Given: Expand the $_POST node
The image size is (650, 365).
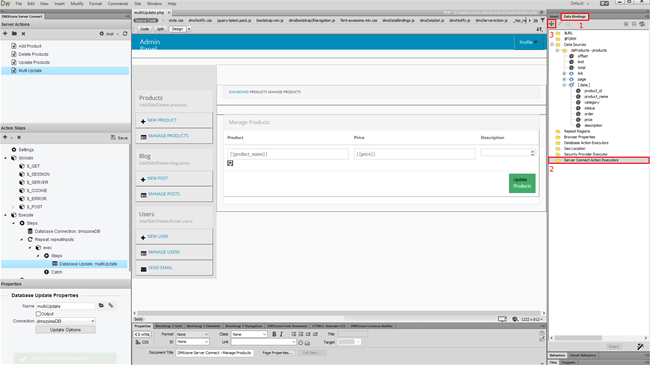Looking at the screenshot, I should point(14,207).
